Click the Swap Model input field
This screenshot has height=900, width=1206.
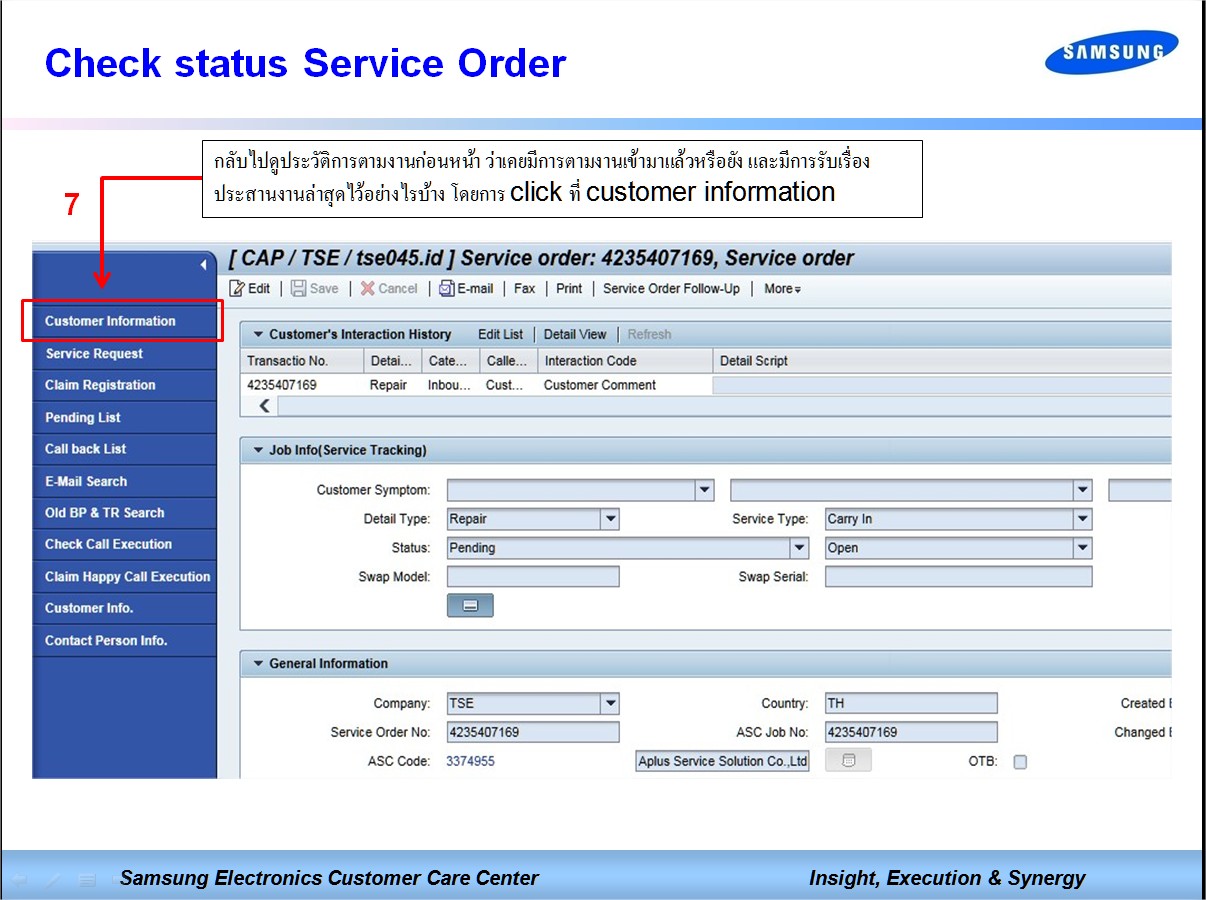click(x=533, y=577)
